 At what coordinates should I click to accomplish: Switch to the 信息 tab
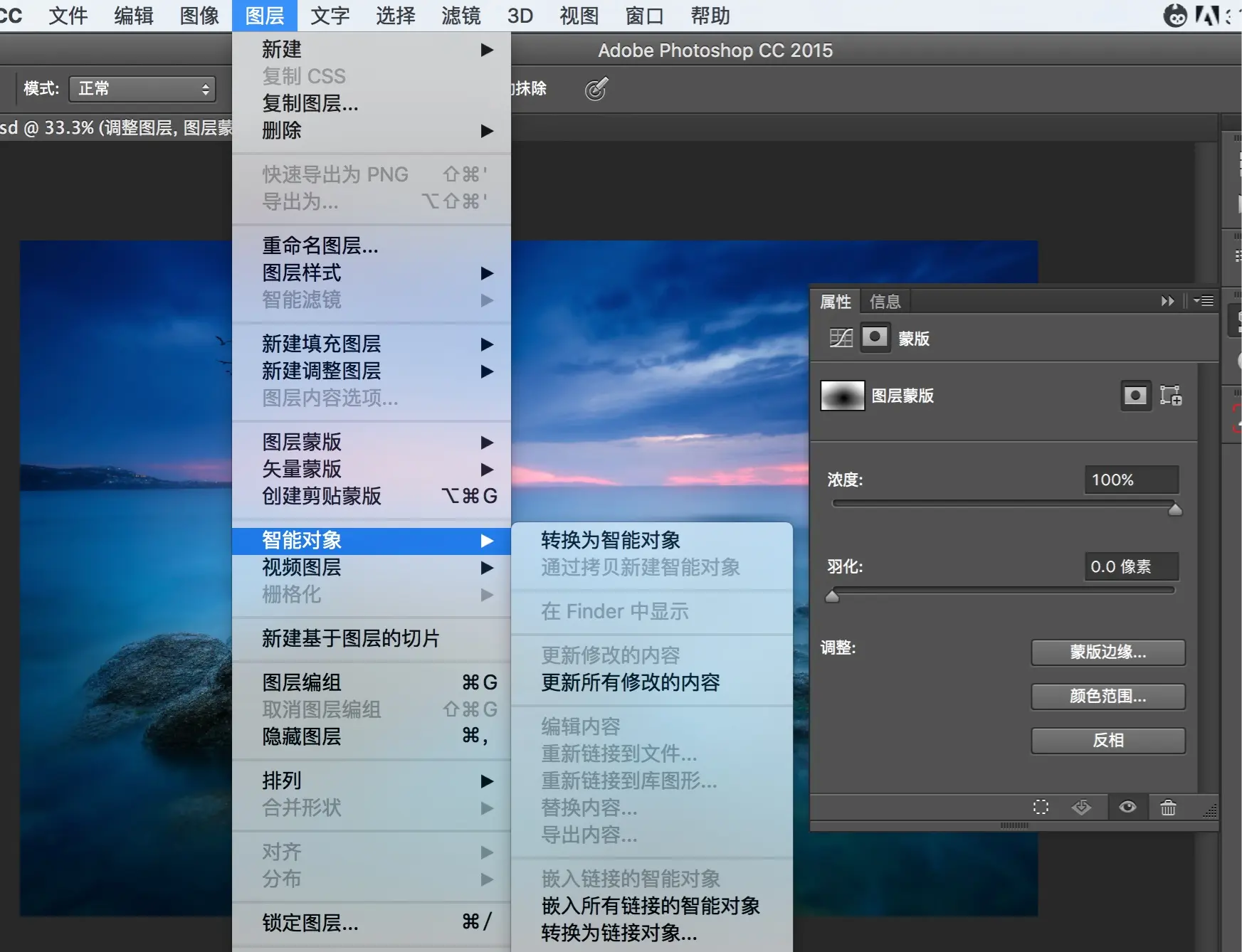click(885, 302)
